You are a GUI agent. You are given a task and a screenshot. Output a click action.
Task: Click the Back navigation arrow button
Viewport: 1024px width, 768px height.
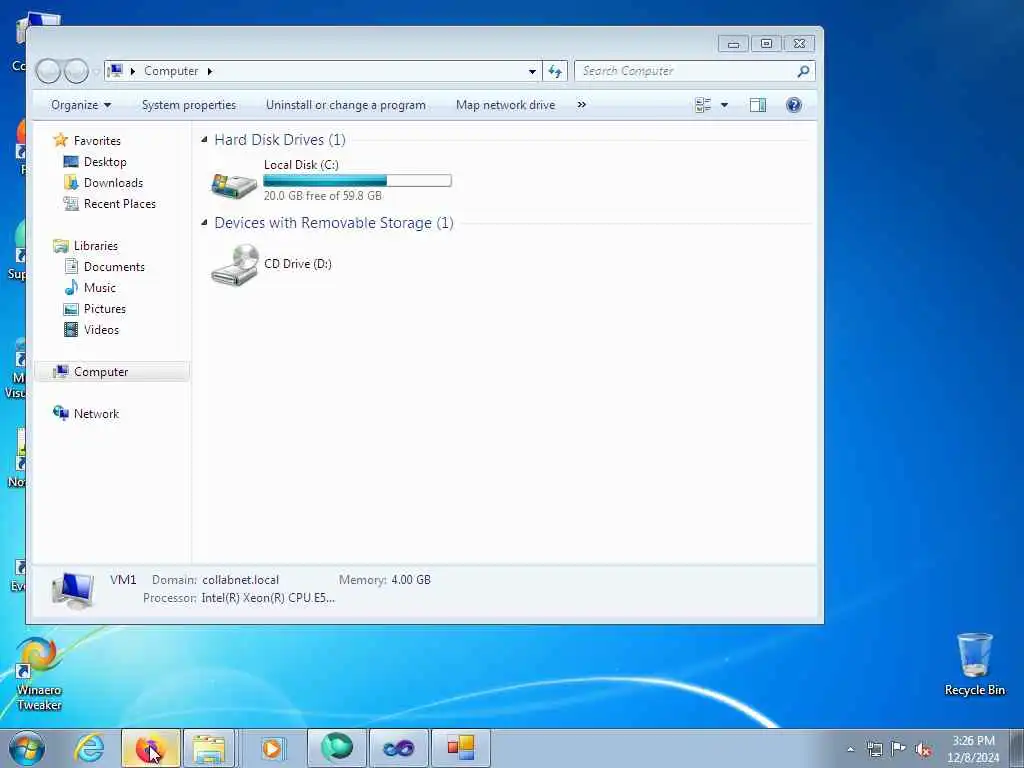pos(48,71)
